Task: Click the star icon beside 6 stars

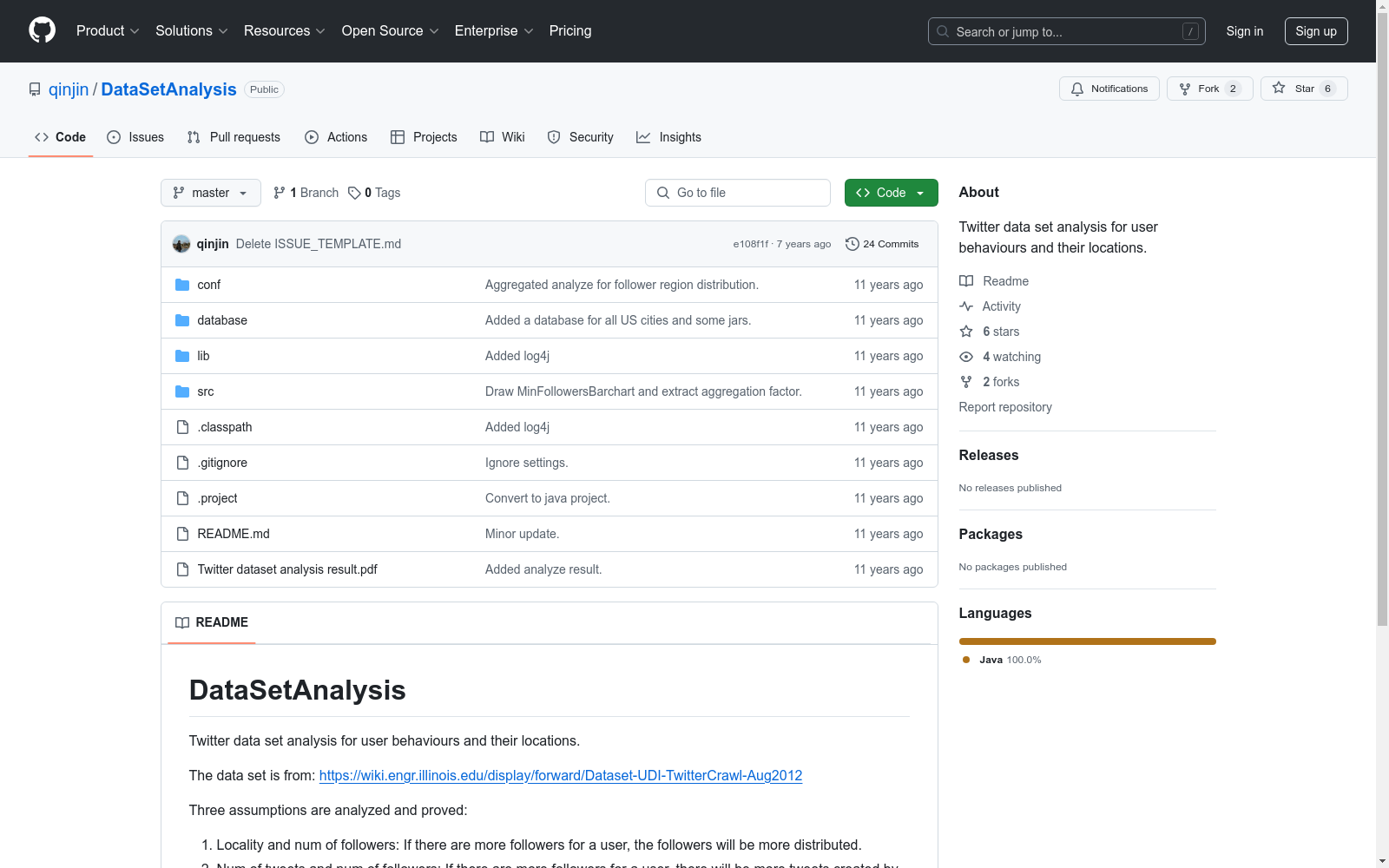Action: click(966, 332)
